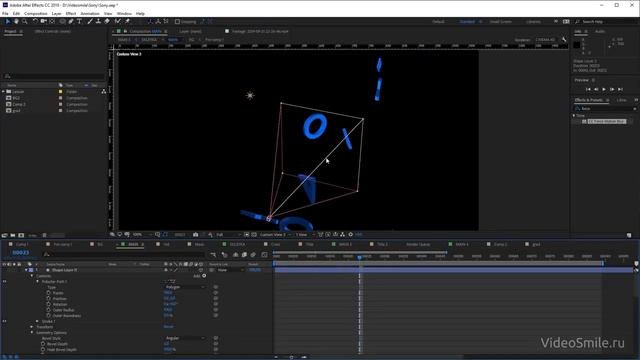Viewport: 640px width, 360px height.
Task: Click the Standard workspace button
Action: pyautogui.click(x=467, y=22)
